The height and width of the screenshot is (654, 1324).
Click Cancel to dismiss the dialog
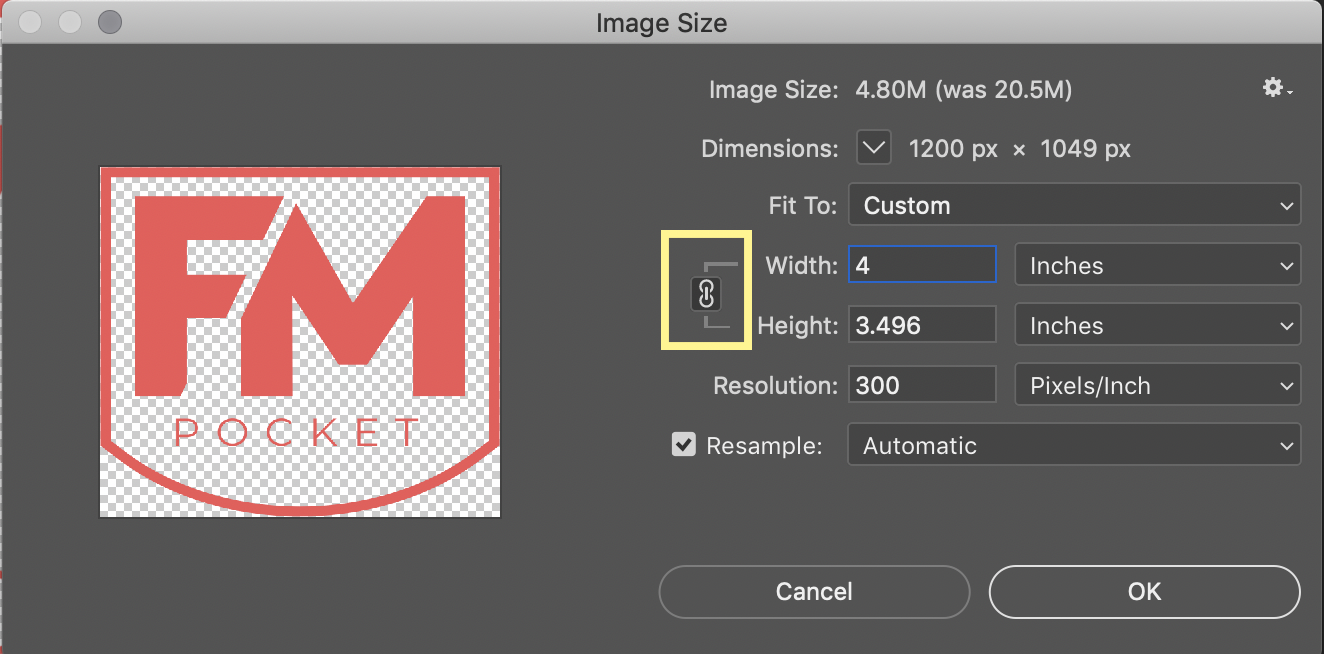point(813,591)
